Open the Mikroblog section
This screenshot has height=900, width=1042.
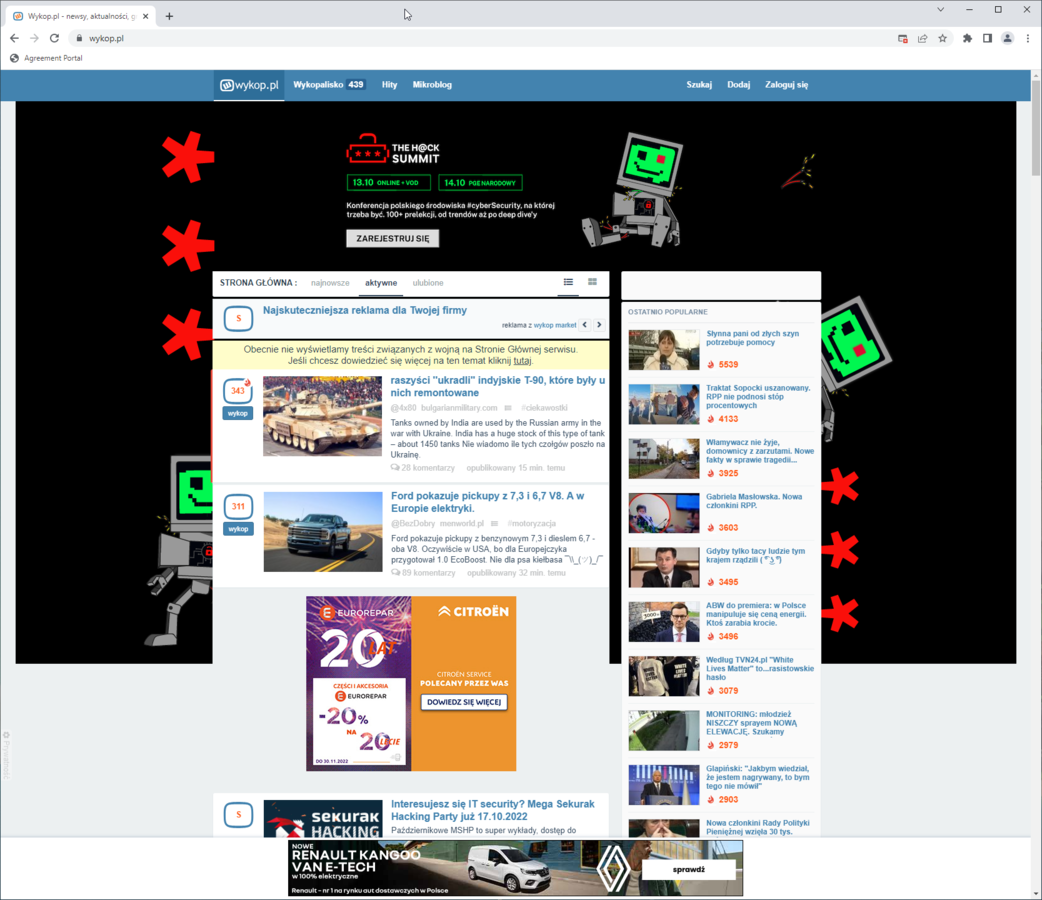432,85
